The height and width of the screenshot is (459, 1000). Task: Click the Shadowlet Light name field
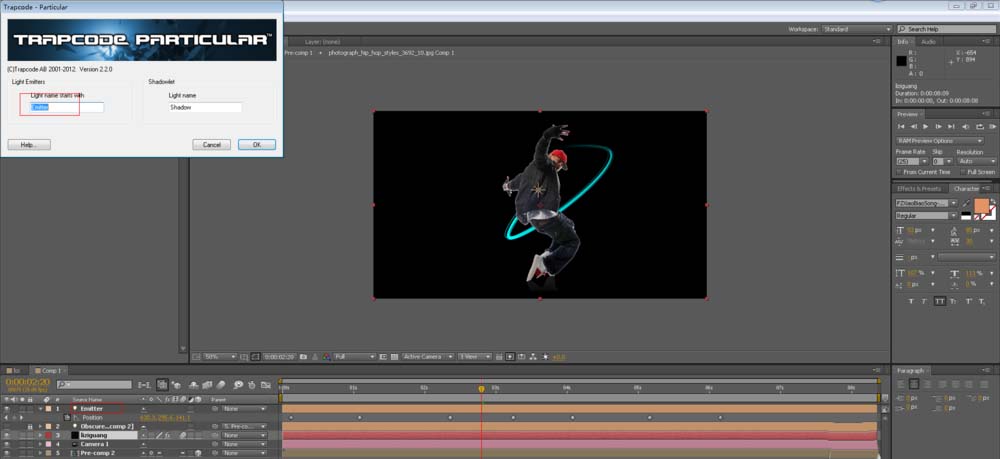(x=205, y=107)
